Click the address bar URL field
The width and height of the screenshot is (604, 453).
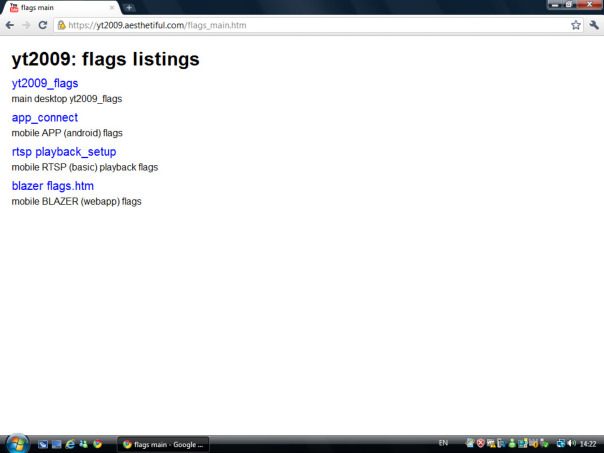tap(300, 25)
